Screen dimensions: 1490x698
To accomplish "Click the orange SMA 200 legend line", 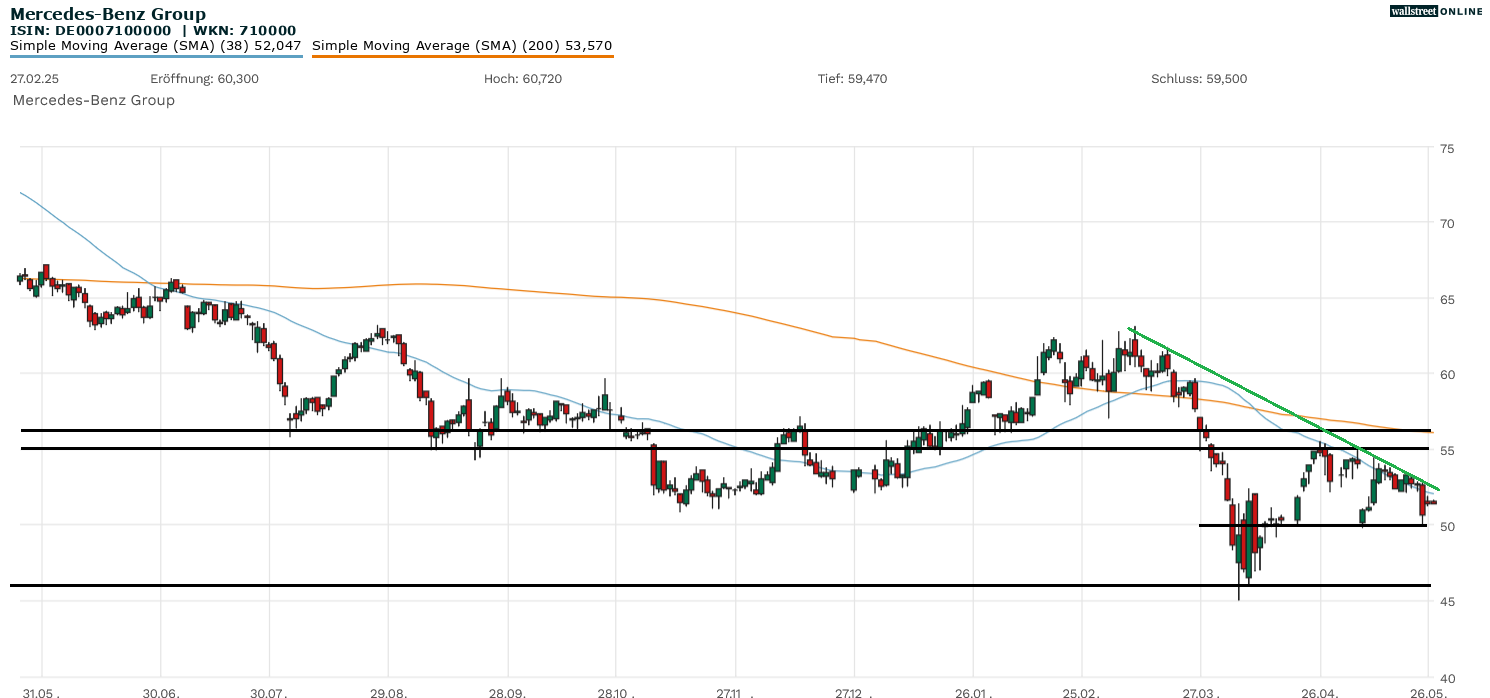I will click(462, 56).
